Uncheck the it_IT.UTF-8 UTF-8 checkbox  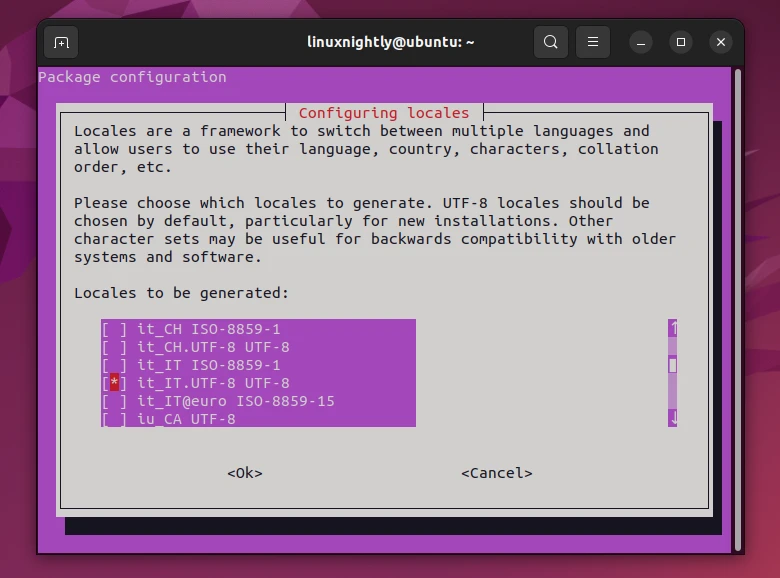(114, 383)
